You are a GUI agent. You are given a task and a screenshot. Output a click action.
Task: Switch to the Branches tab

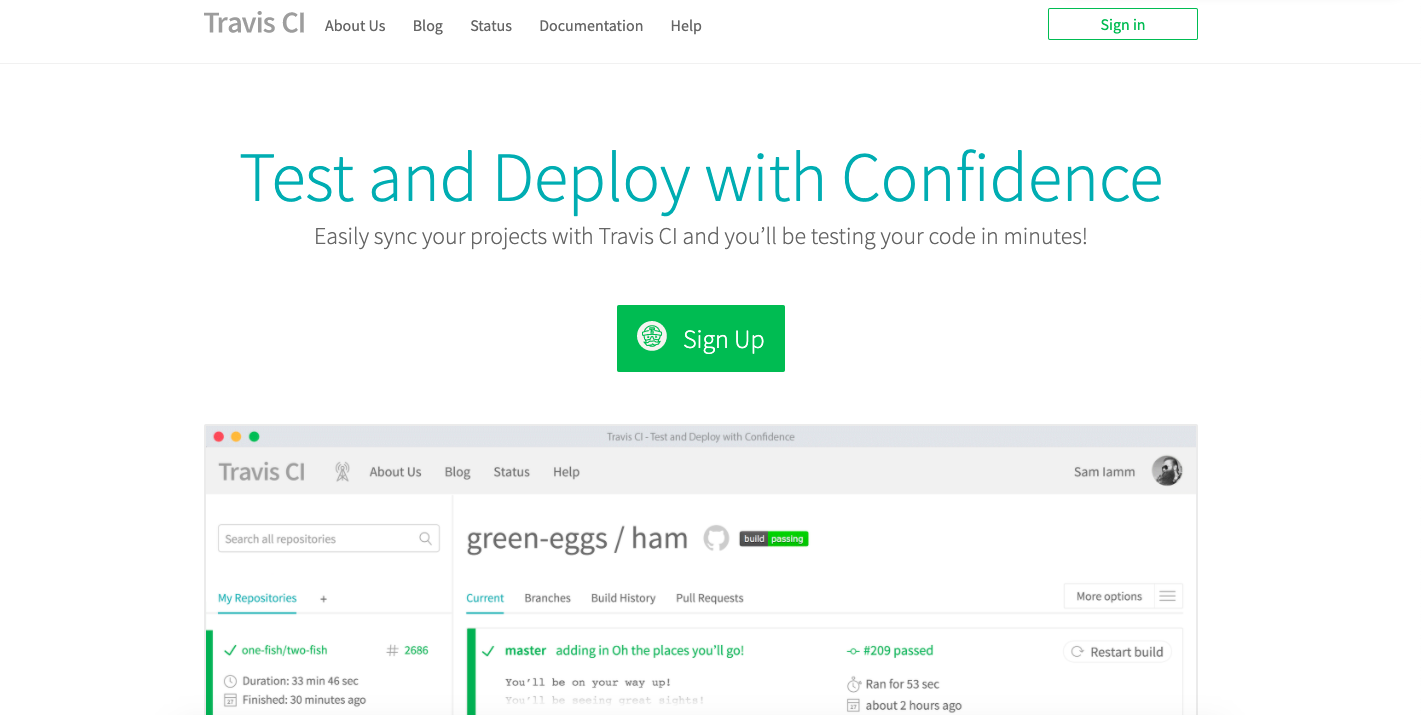pyautogui.click(x=547, y=598)
